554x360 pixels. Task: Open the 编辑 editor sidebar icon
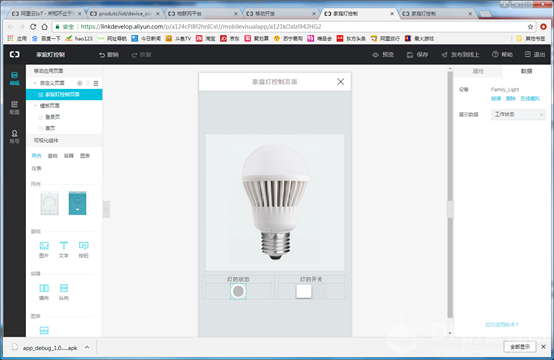[x=14, y=78]
